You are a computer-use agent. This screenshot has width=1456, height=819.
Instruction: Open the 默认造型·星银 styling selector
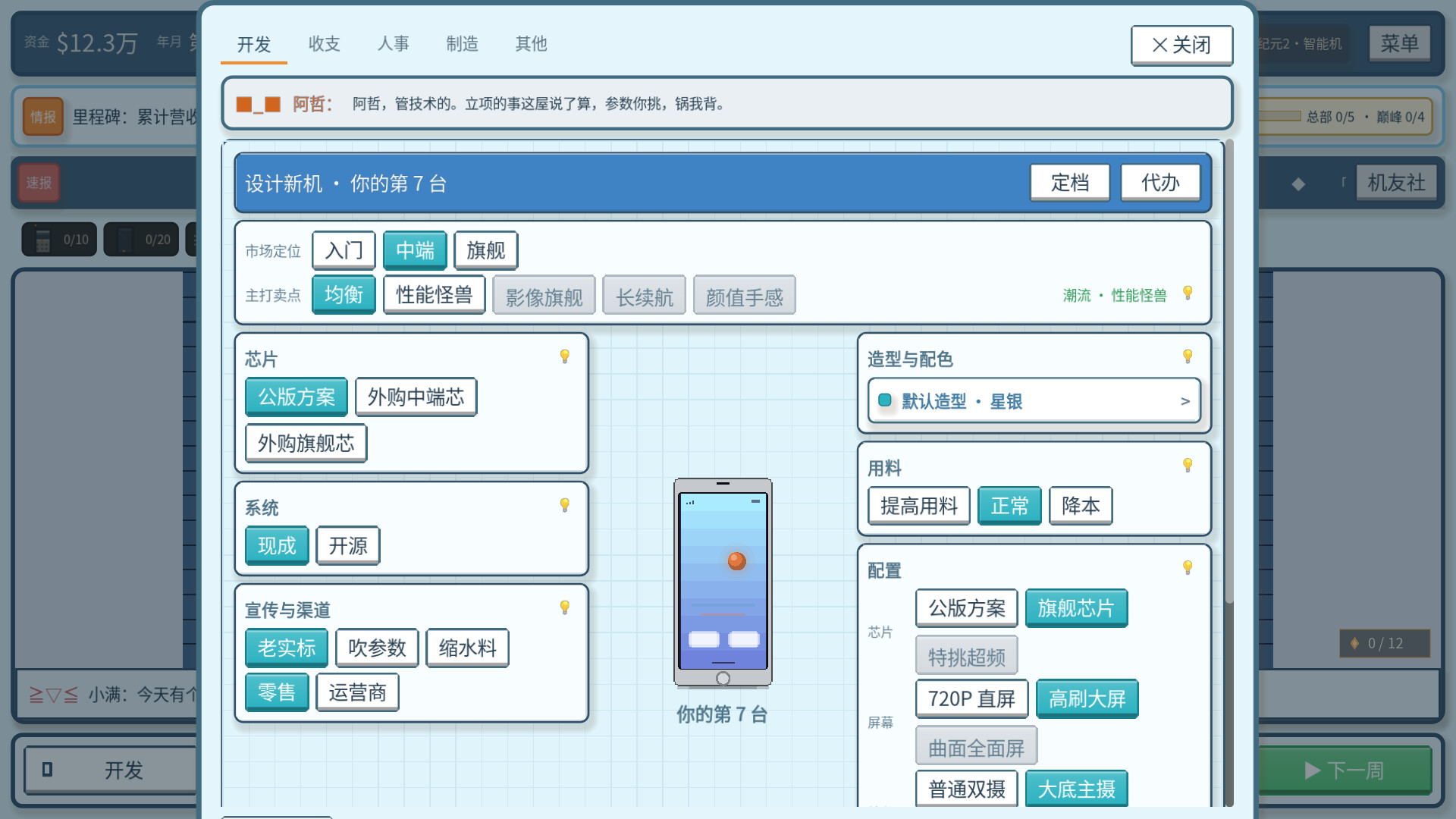(x=1034, y=400)
